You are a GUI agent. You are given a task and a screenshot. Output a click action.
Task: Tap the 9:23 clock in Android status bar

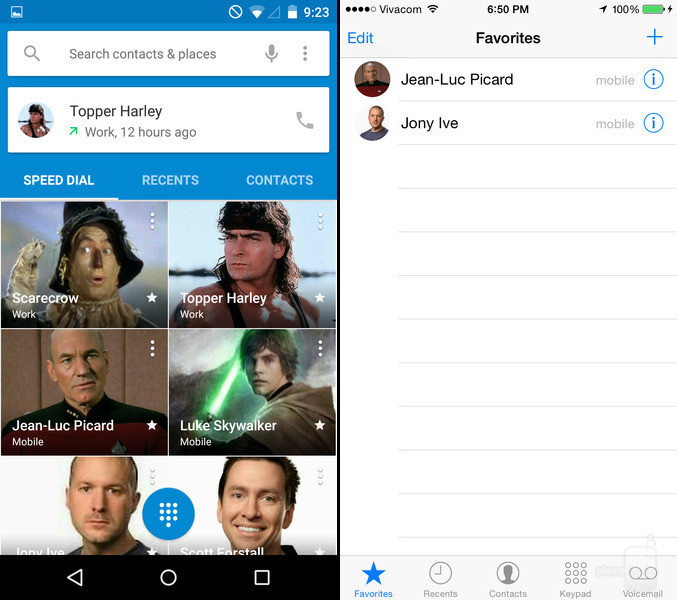[316, 13]
